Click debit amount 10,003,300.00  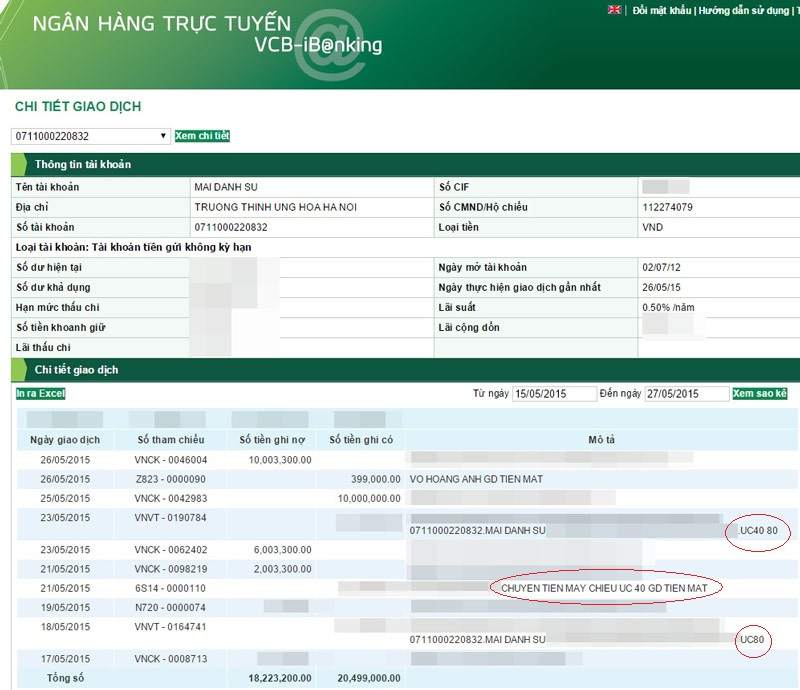[280, 460]
